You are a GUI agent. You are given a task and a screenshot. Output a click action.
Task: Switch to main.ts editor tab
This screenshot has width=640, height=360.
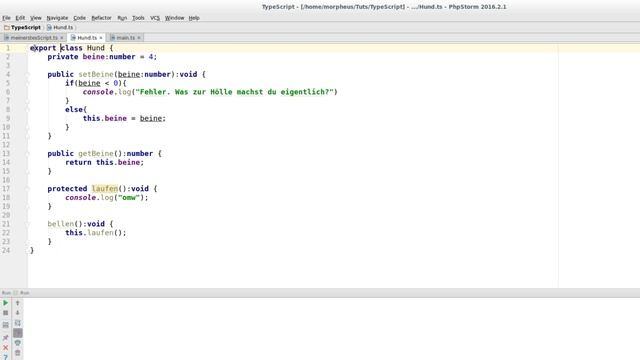[126, 38]
